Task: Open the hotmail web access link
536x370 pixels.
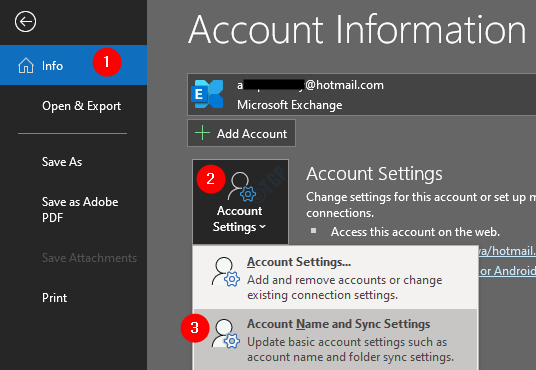Action: [507, 251]
